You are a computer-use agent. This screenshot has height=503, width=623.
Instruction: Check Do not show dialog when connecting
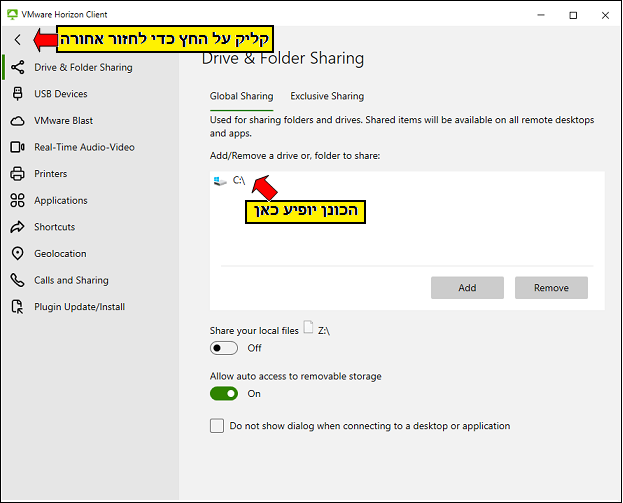click(217, 426)
